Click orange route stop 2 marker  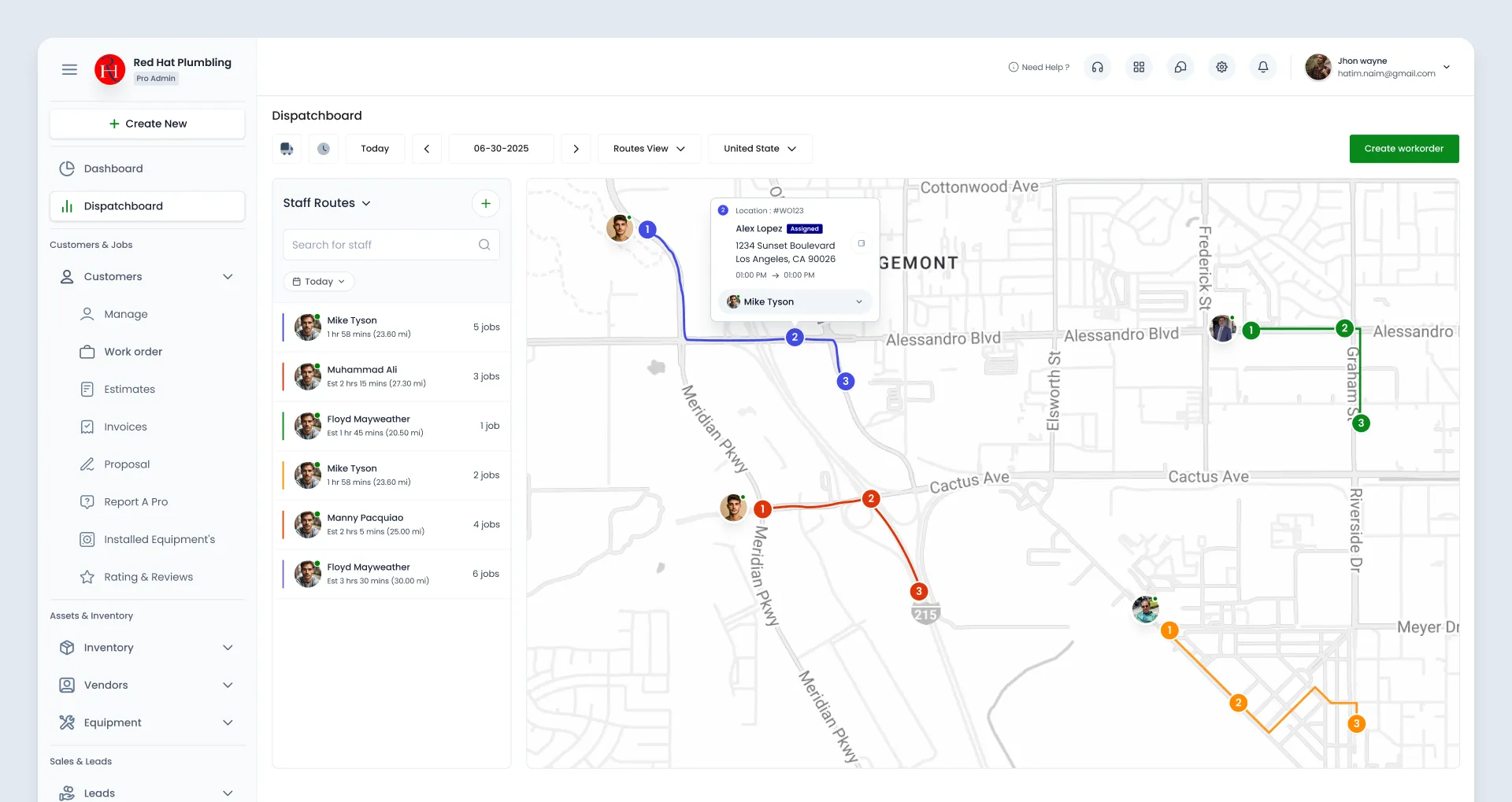(1238, 703)
